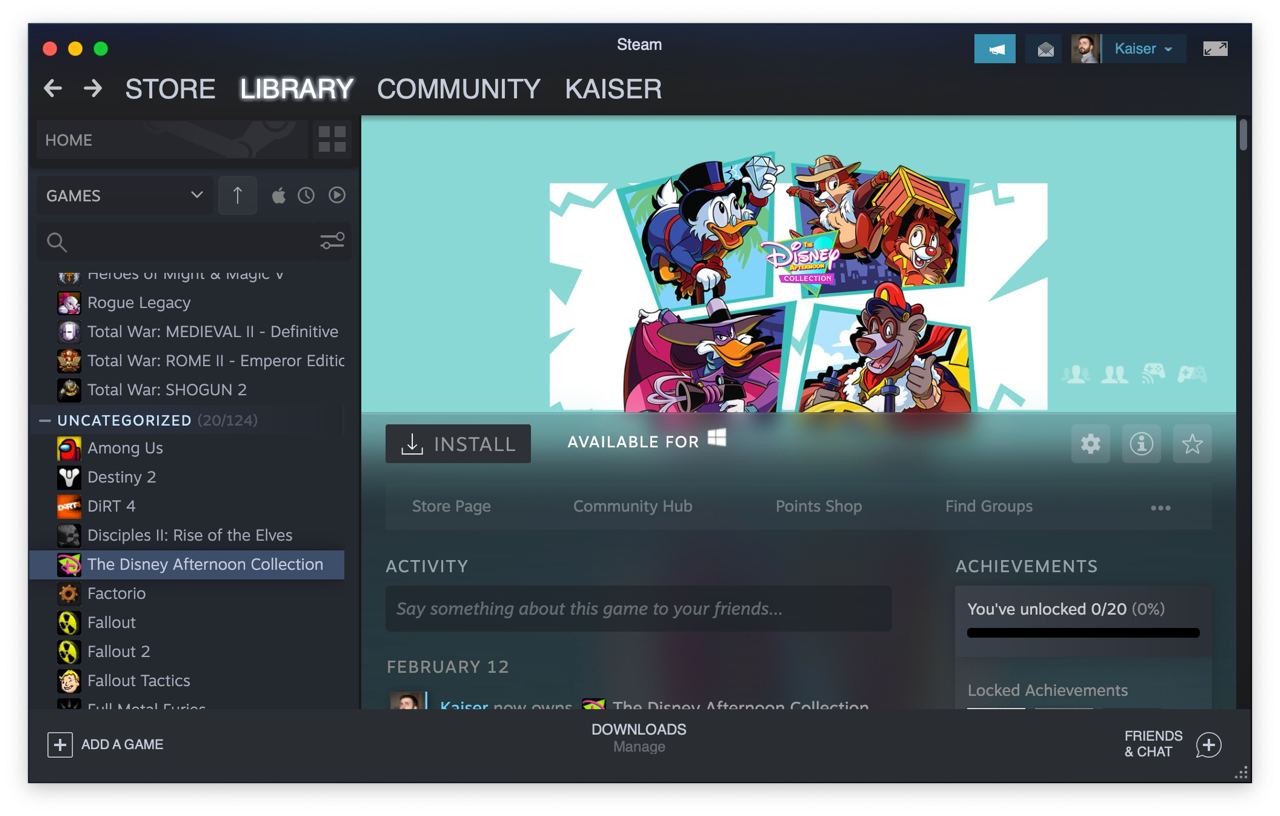
Task: Open the Store Page link
Action: pyautogui.click(x=451, y=506)
